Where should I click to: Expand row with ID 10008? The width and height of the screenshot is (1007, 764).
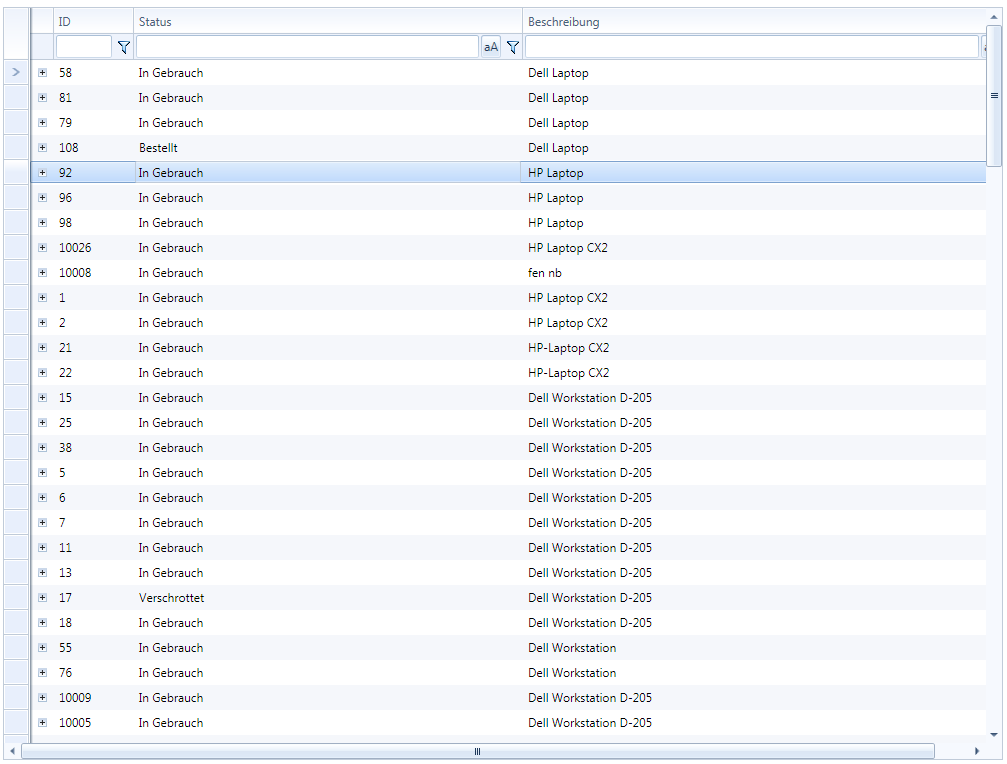point(42,273)
